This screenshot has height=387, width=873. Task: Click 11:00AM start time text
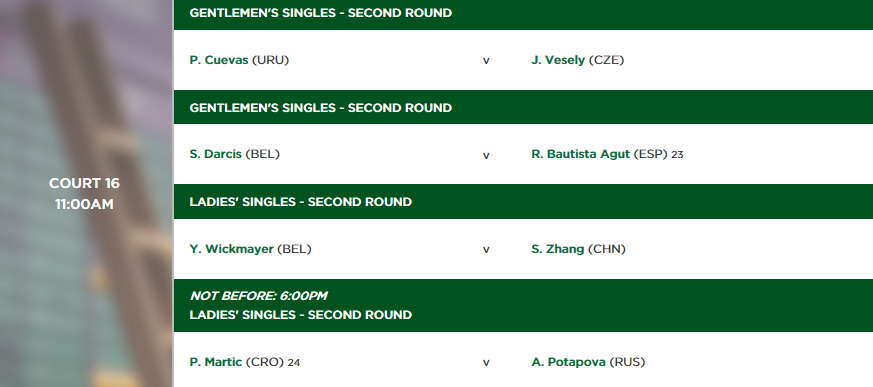tap(84, 204)
